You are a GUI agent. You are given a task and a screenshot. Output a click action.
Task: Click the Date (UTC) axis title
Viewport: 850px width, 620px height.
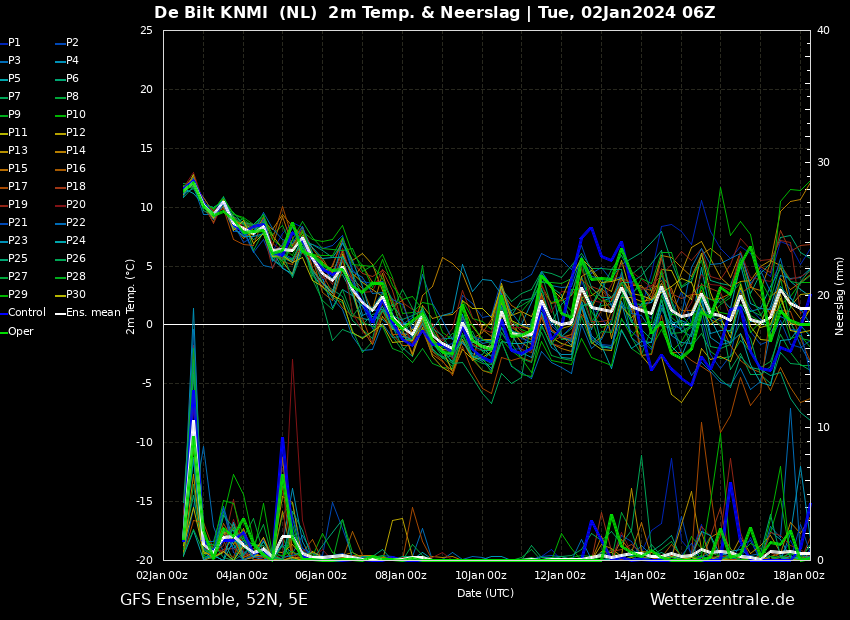[x=485, y=593]
